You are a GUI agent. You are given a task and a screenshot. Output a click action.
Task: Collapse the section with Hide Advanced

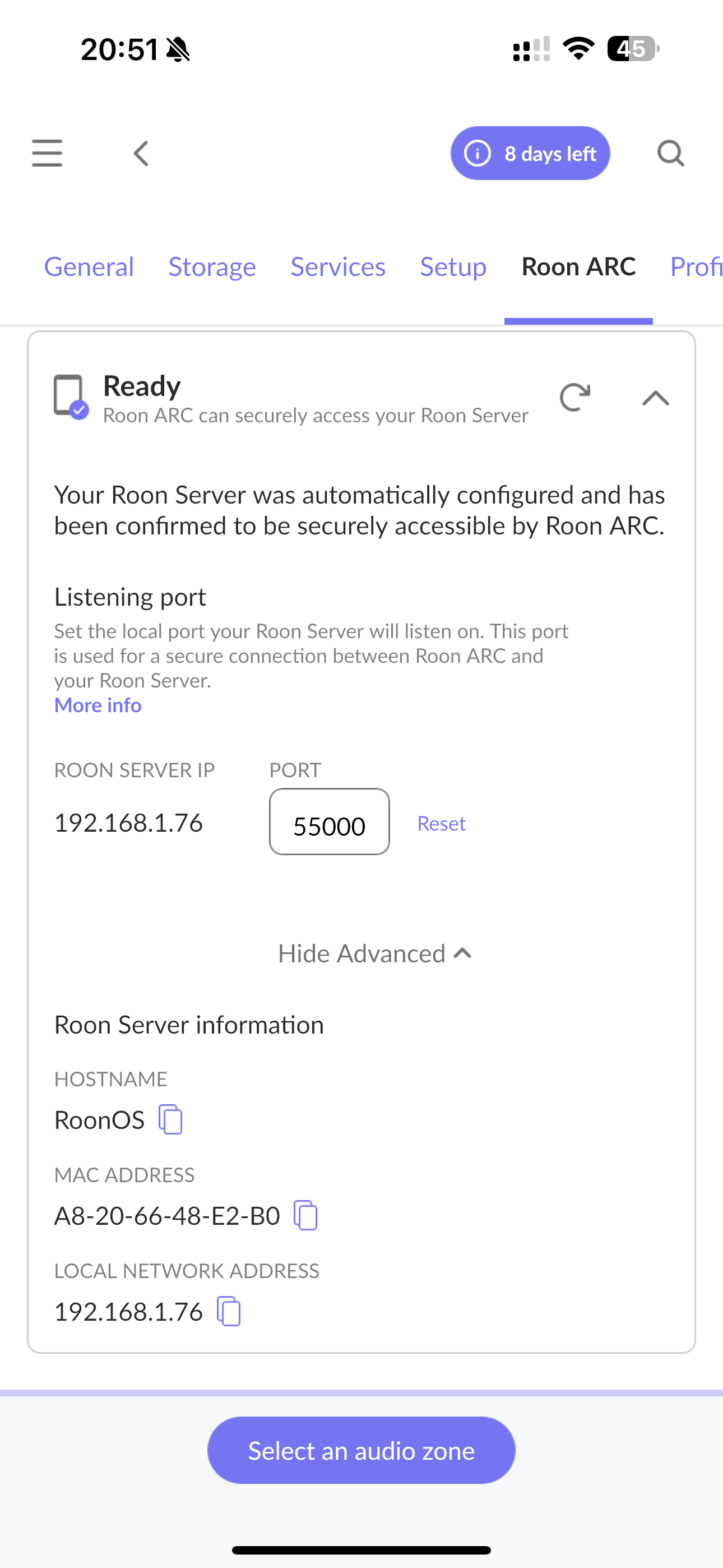coord(375,953)
